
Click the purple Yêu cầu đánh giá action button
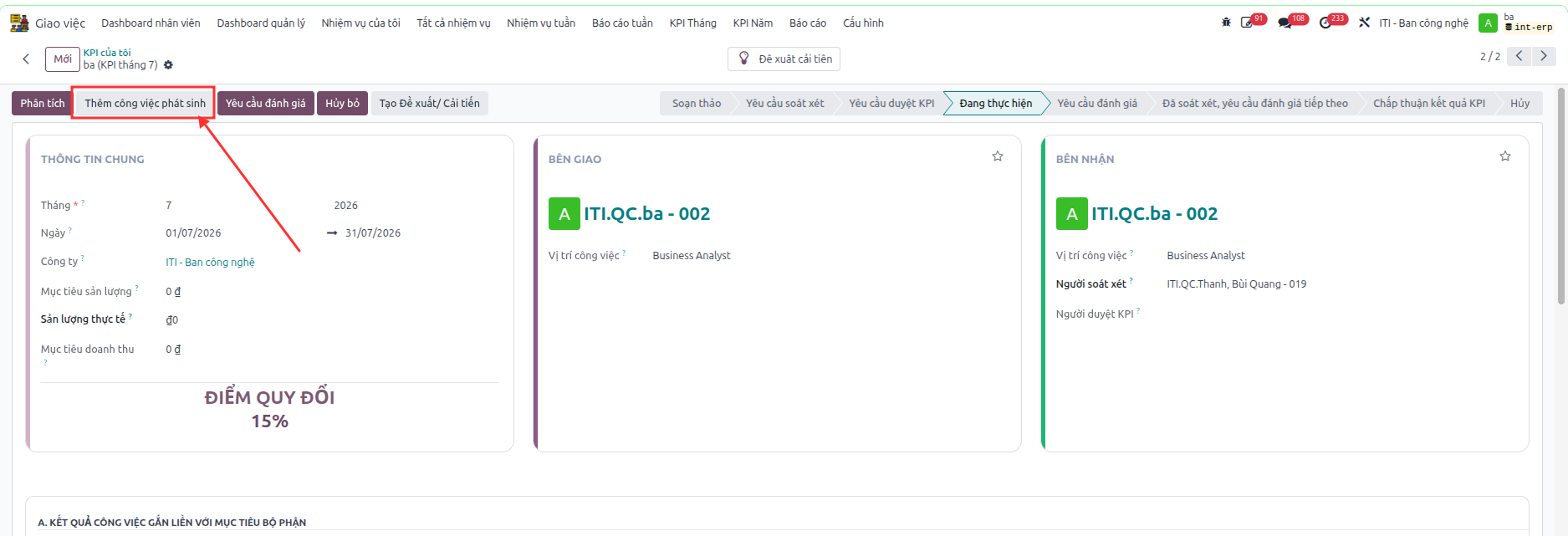[265, 104]
